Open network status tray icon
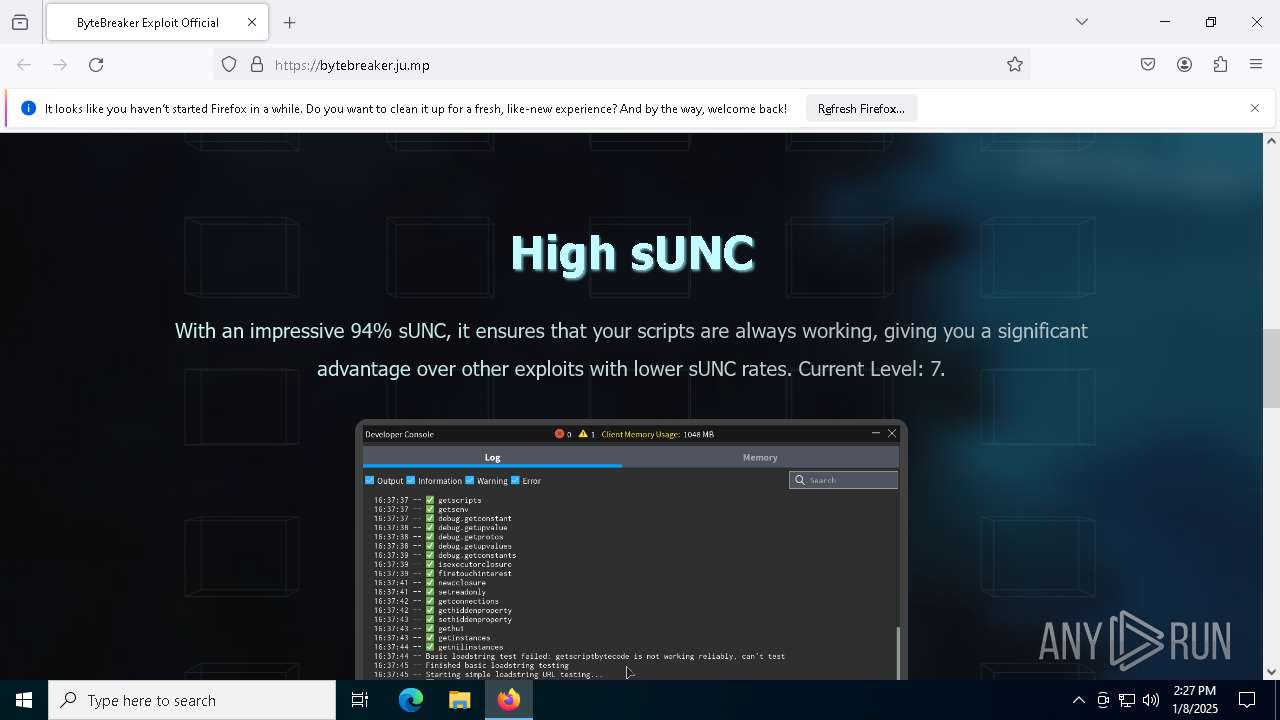1280x720 pixels. coord(1127,700)
